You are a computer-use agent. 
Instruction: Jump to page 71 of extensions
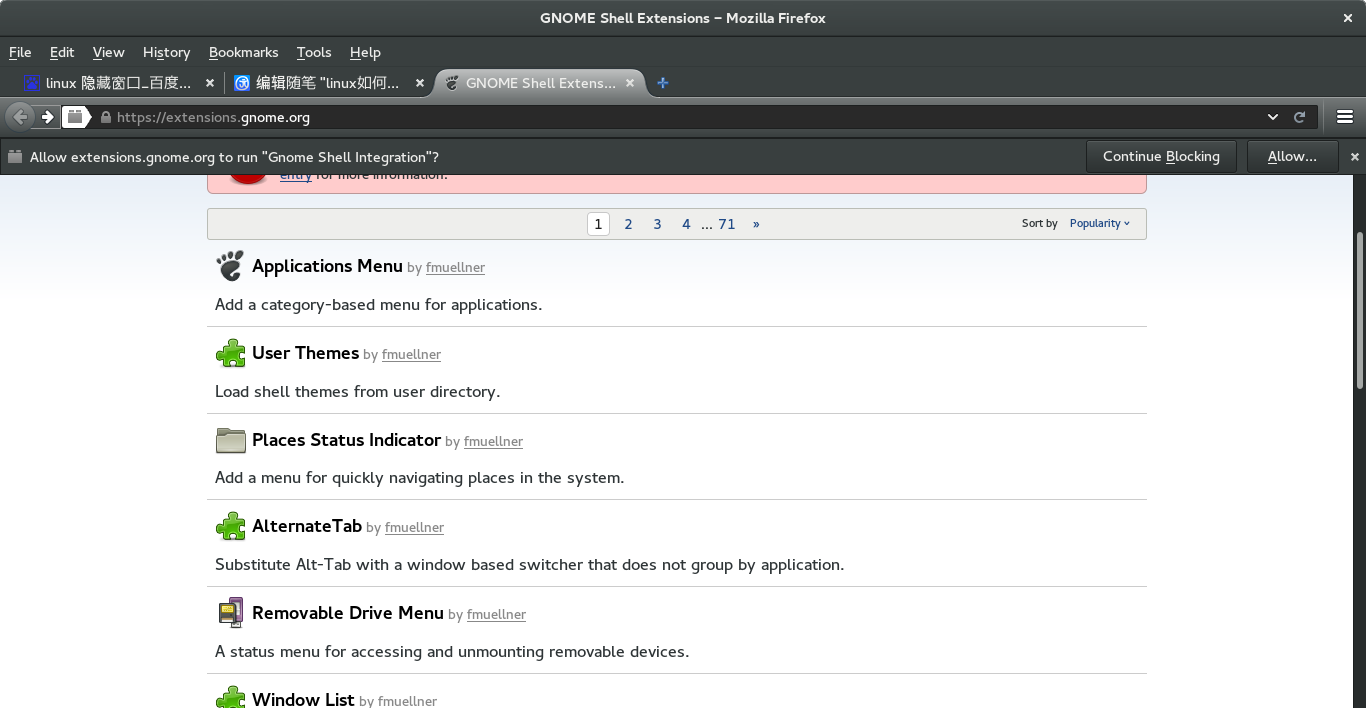pos(727,224)
